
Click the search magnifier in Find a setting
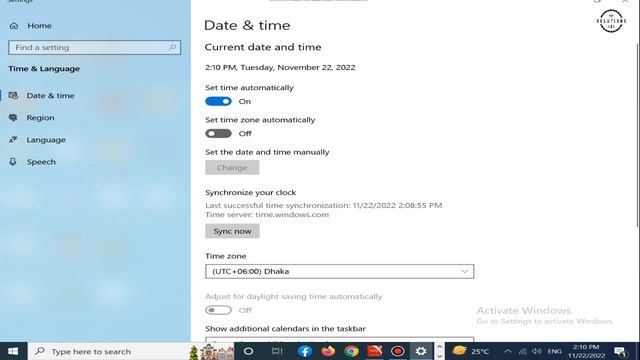172,47
